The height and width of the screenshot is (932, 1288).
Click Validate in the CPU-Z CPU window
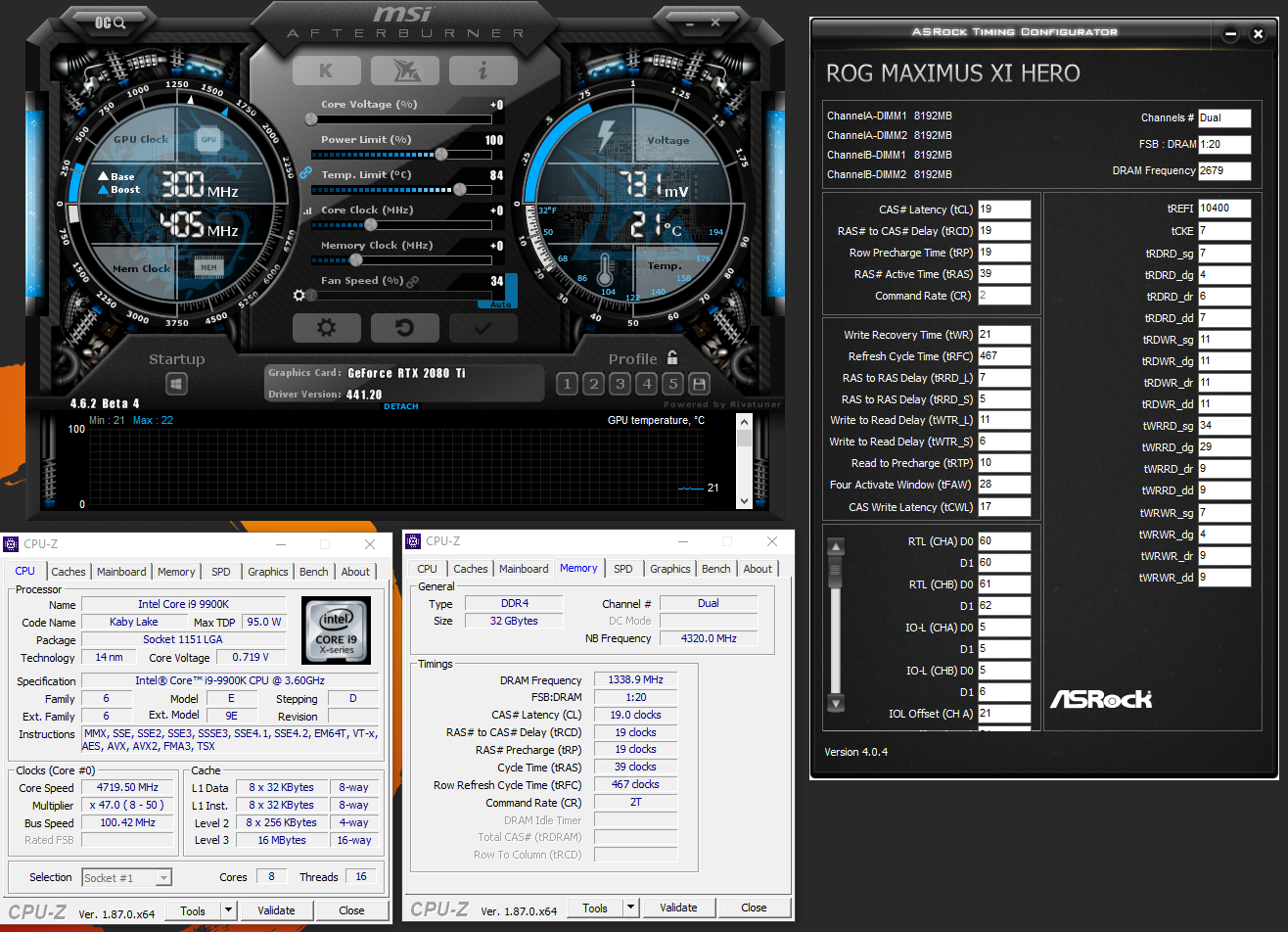click(x=276, y=910)
